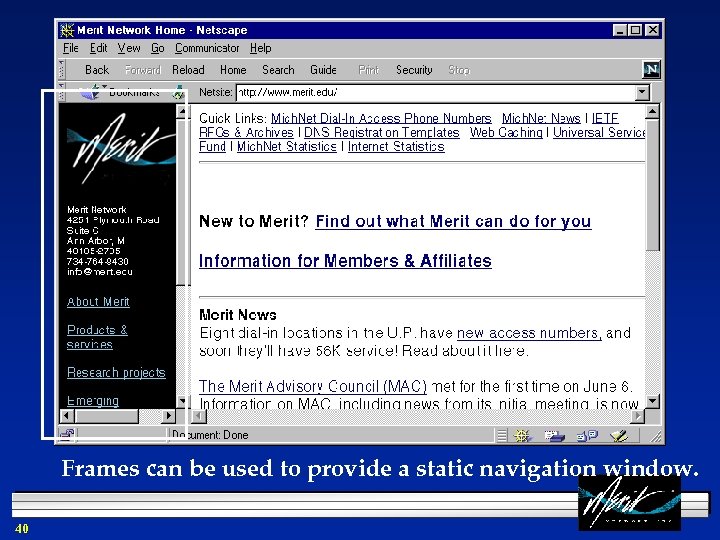This screenshot has width=720, height=540.
Task: Open the Edit menu
Action: click(98, 48)
